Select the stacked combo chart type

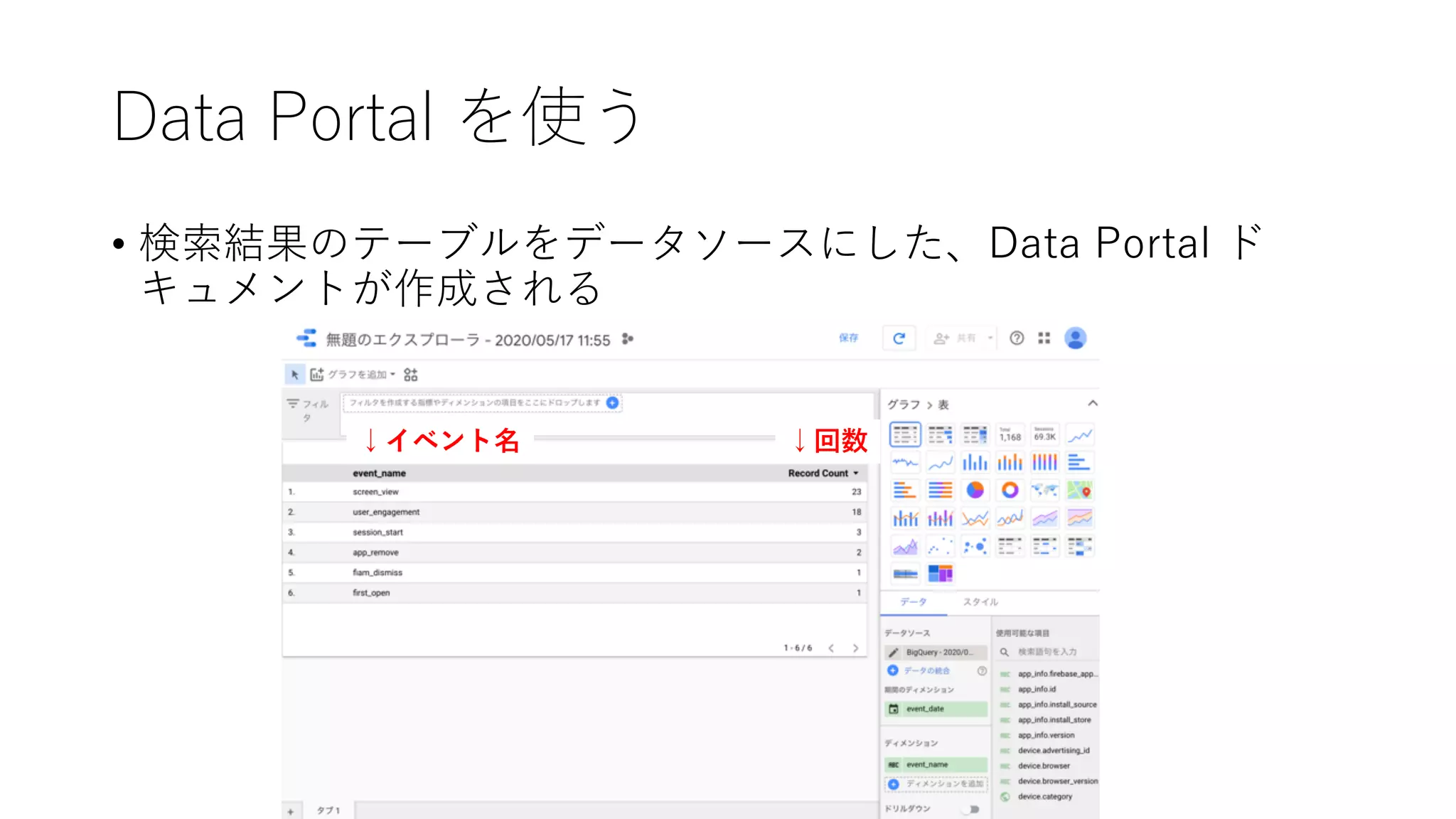(x=940, y=518)
